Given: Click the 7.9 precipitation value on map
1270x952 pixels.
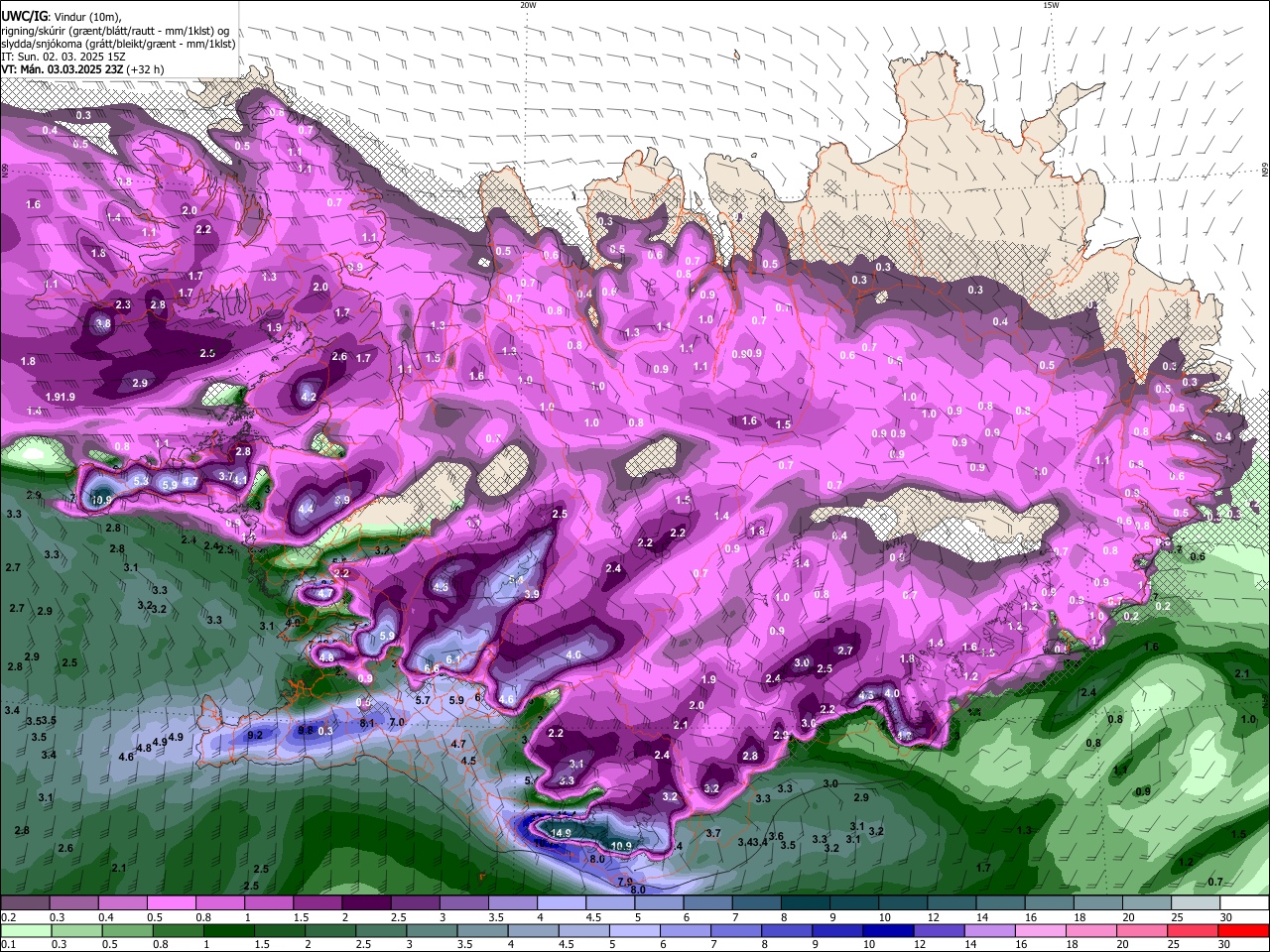Looking at the screenshot, I should (x=625, y=882).
